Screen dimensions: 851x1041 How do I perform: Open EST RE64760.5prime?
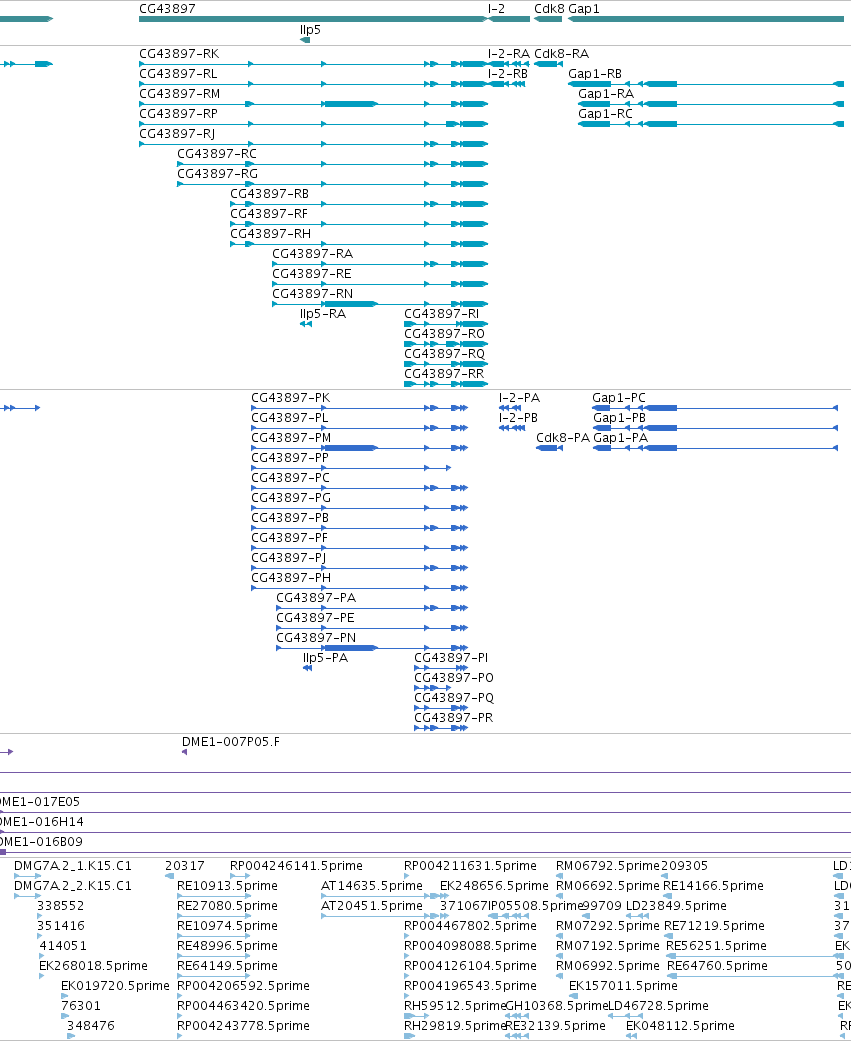(717, 965)
